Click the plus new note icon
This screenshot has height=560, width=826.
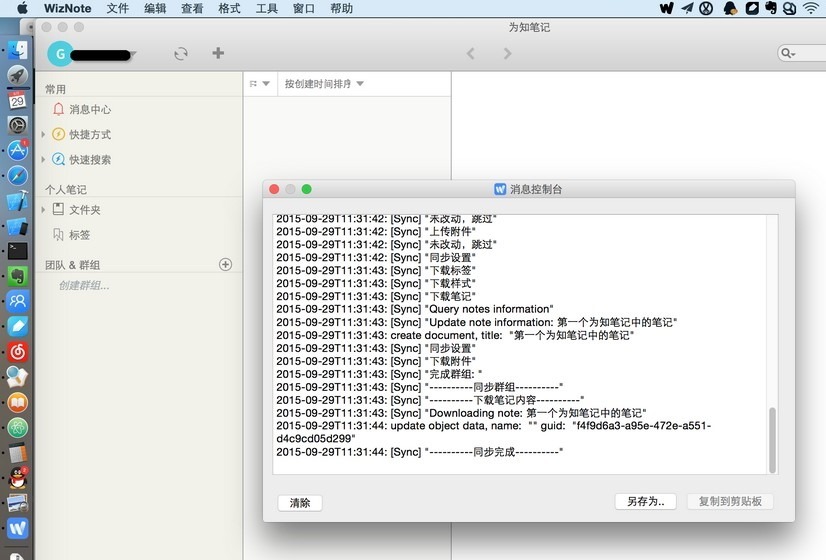[x=218, y=53]
